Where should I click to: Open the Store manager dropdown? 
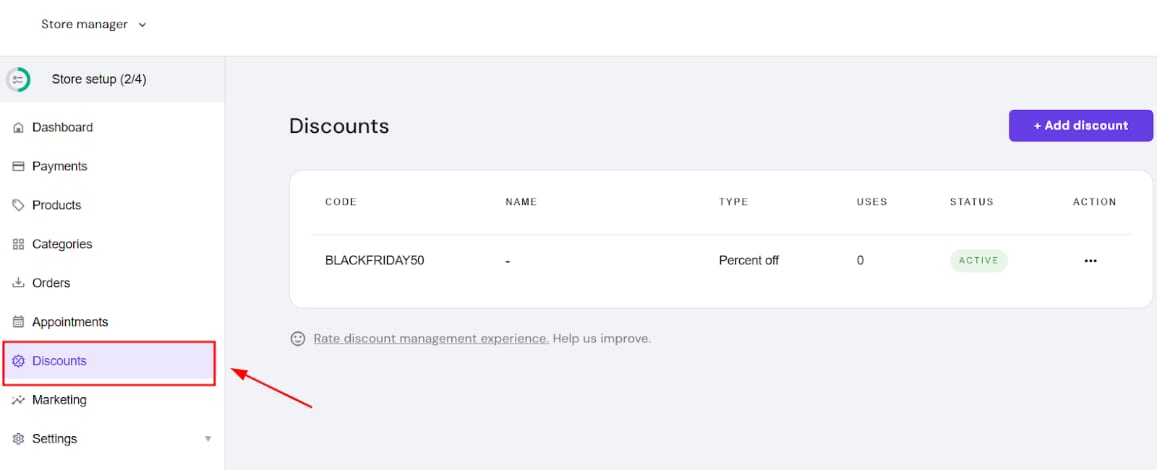(x=93, y=24)
